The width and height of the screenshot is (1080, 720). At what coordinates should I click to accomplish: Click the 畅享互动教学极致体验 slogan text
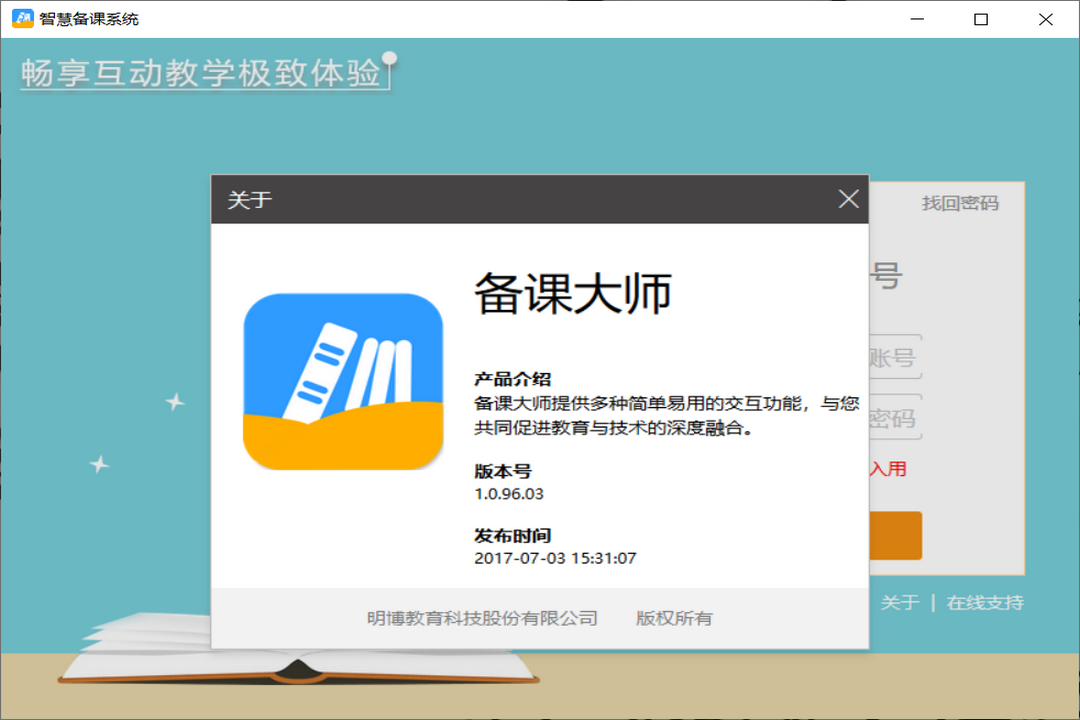203,72
